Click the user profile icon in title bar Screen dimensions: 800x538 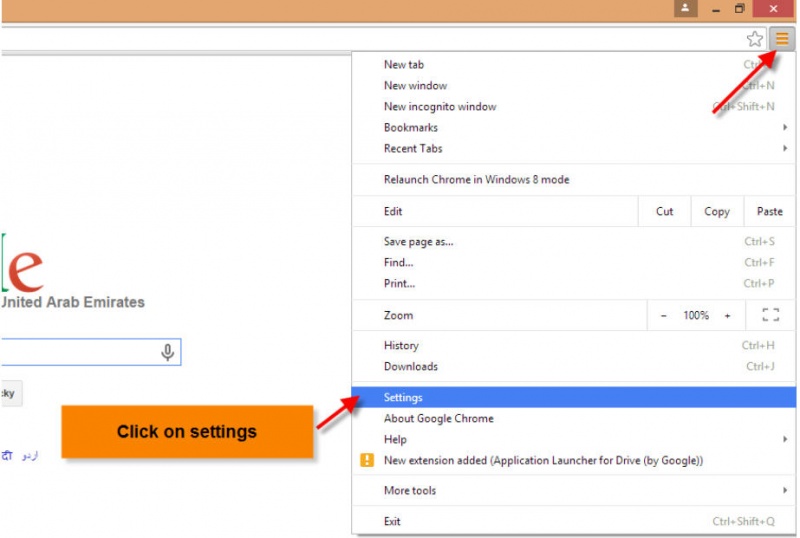(685, 8)
